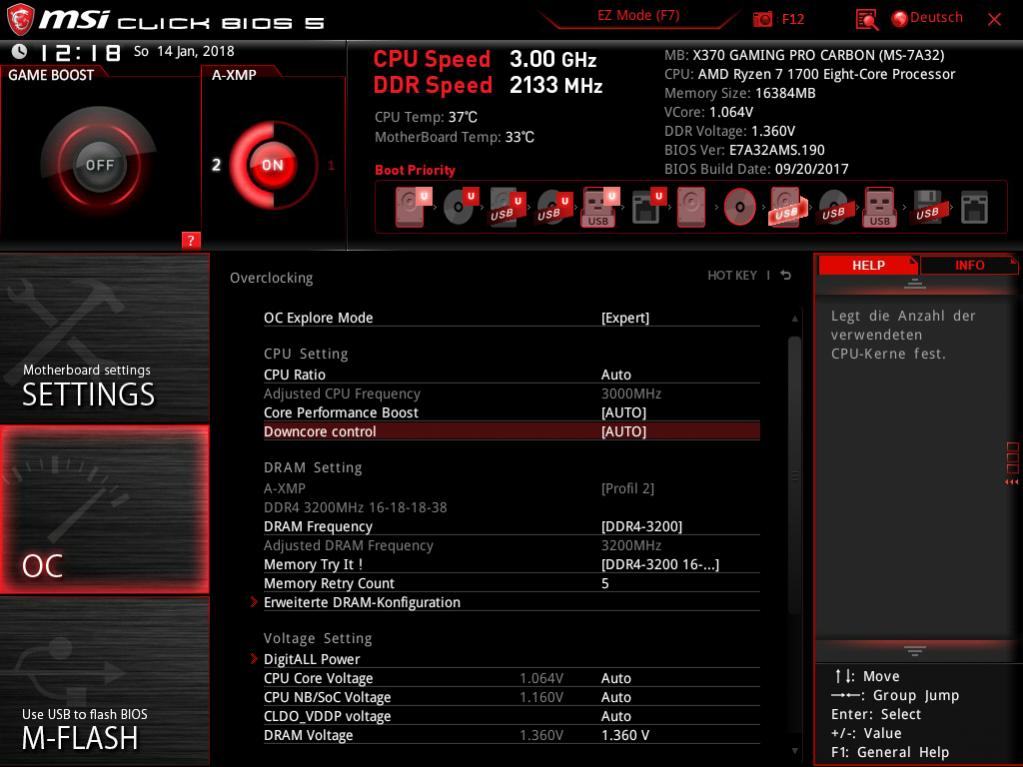This screenshot has height=767, width=1023.
Task: Choose the UEFI USB key boot icon
Action: 600,207
